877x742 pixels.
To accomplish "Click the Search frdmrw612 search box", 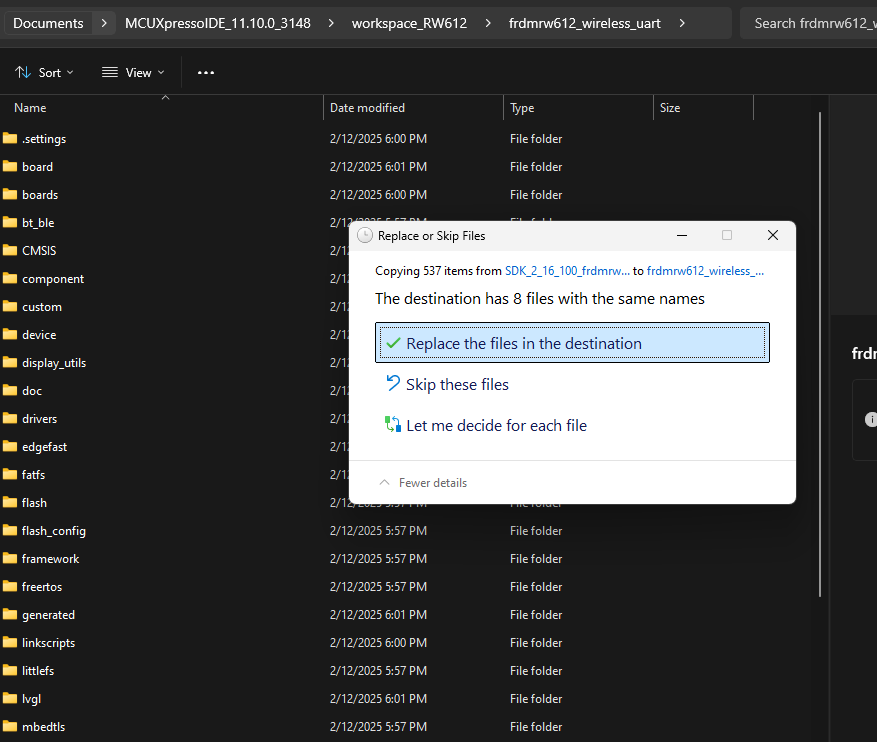I will (808, 23).
